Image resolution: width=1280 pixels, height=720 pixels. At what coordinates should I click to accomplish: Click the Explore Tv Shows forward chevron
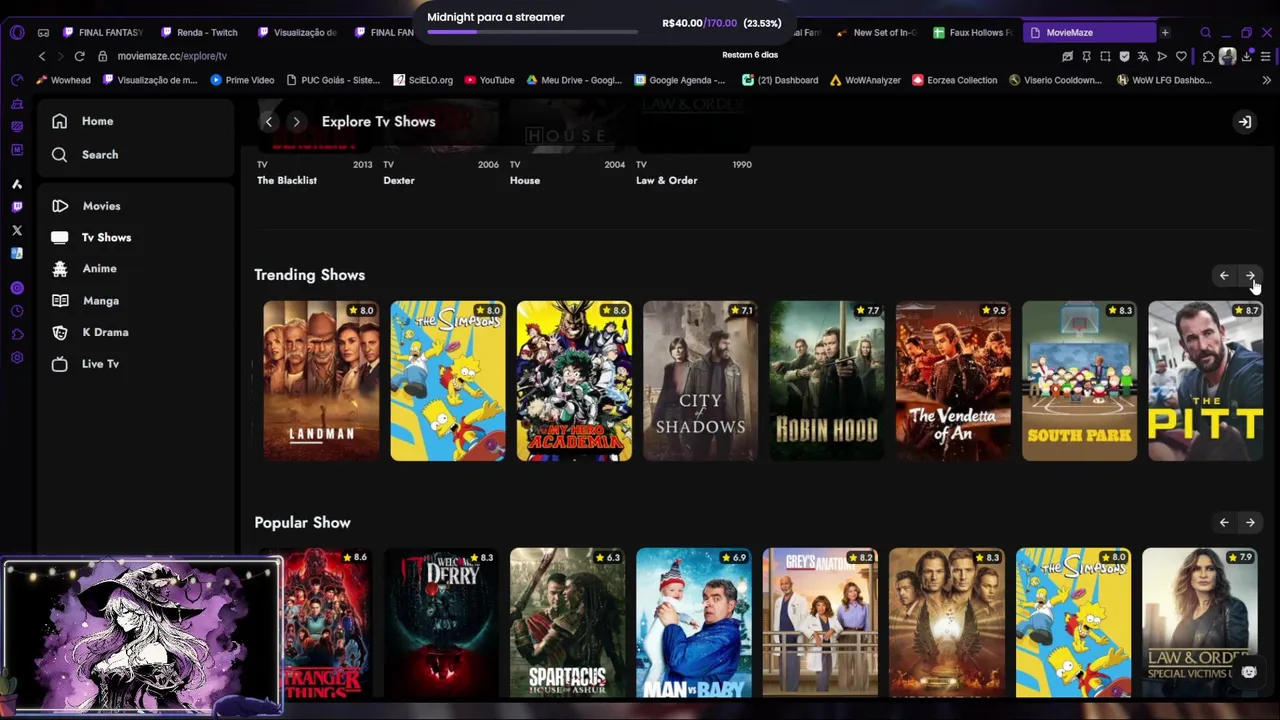pyautogui.click(x=296, y=122)
